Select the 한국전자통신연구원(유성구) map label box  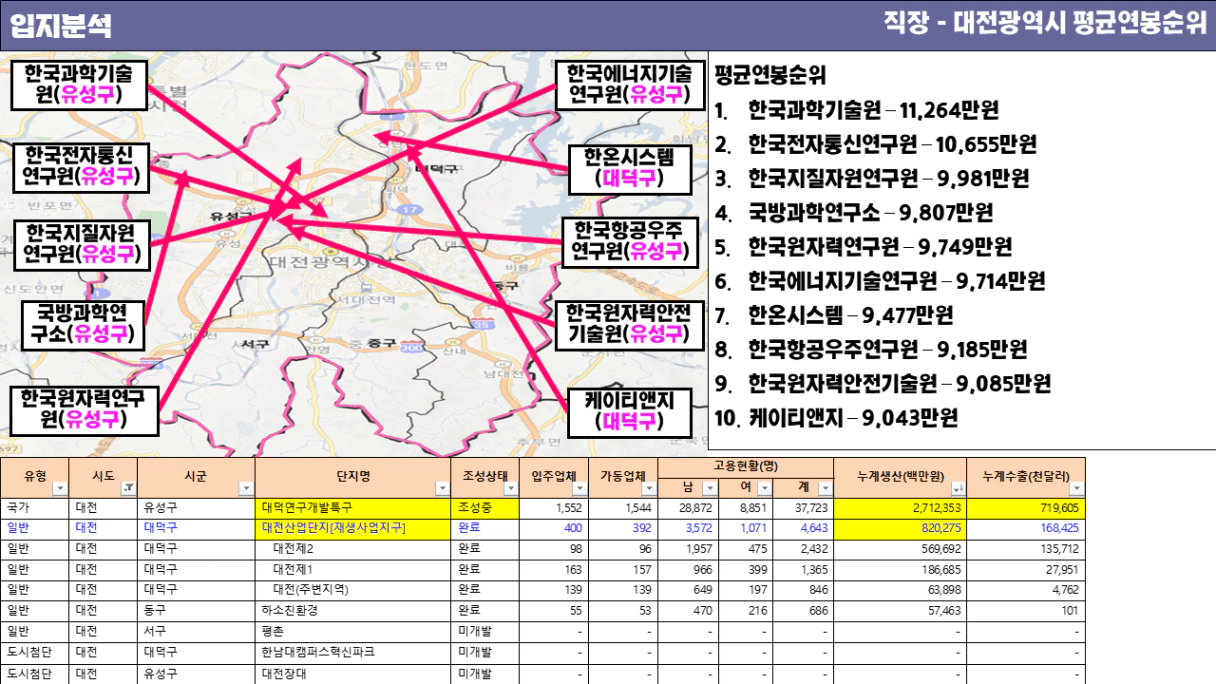point(81,167)
